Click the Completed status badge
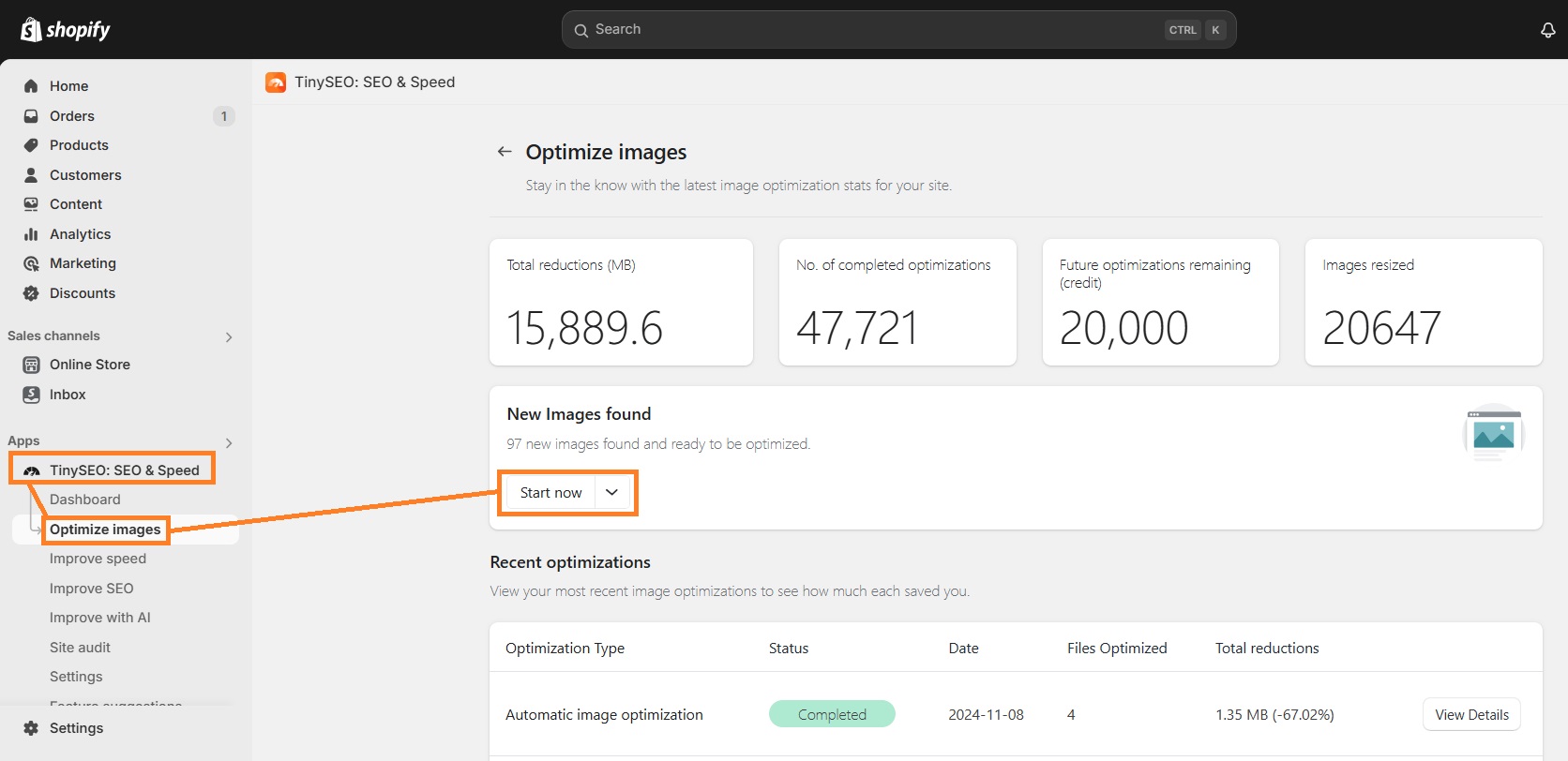This screenshot has height=761, width=1568. click(832, 714)
